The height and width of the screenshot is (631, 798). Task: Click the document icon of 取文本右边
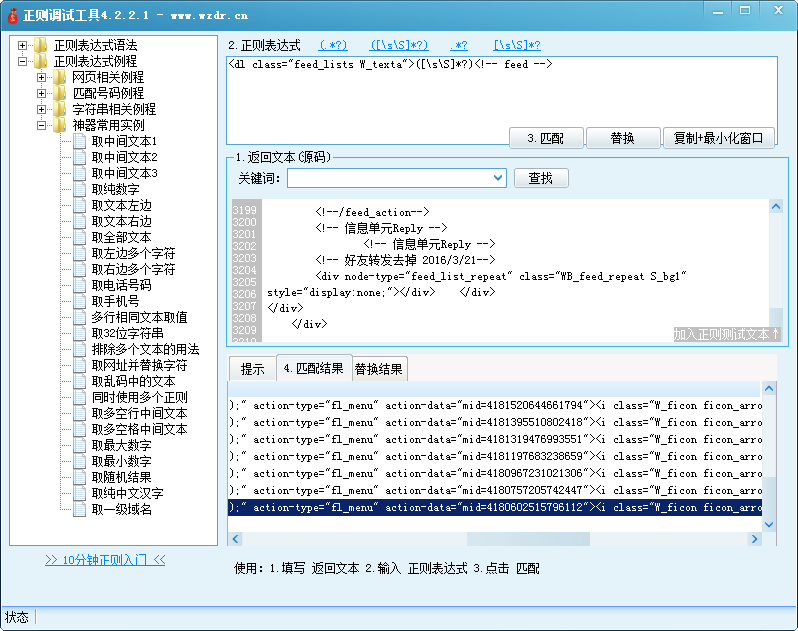point(79,221)
